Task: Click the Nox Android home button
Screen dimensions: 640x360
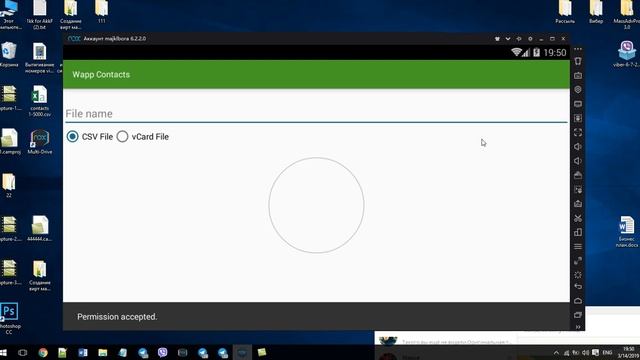Action: click(x=578, y=301)
